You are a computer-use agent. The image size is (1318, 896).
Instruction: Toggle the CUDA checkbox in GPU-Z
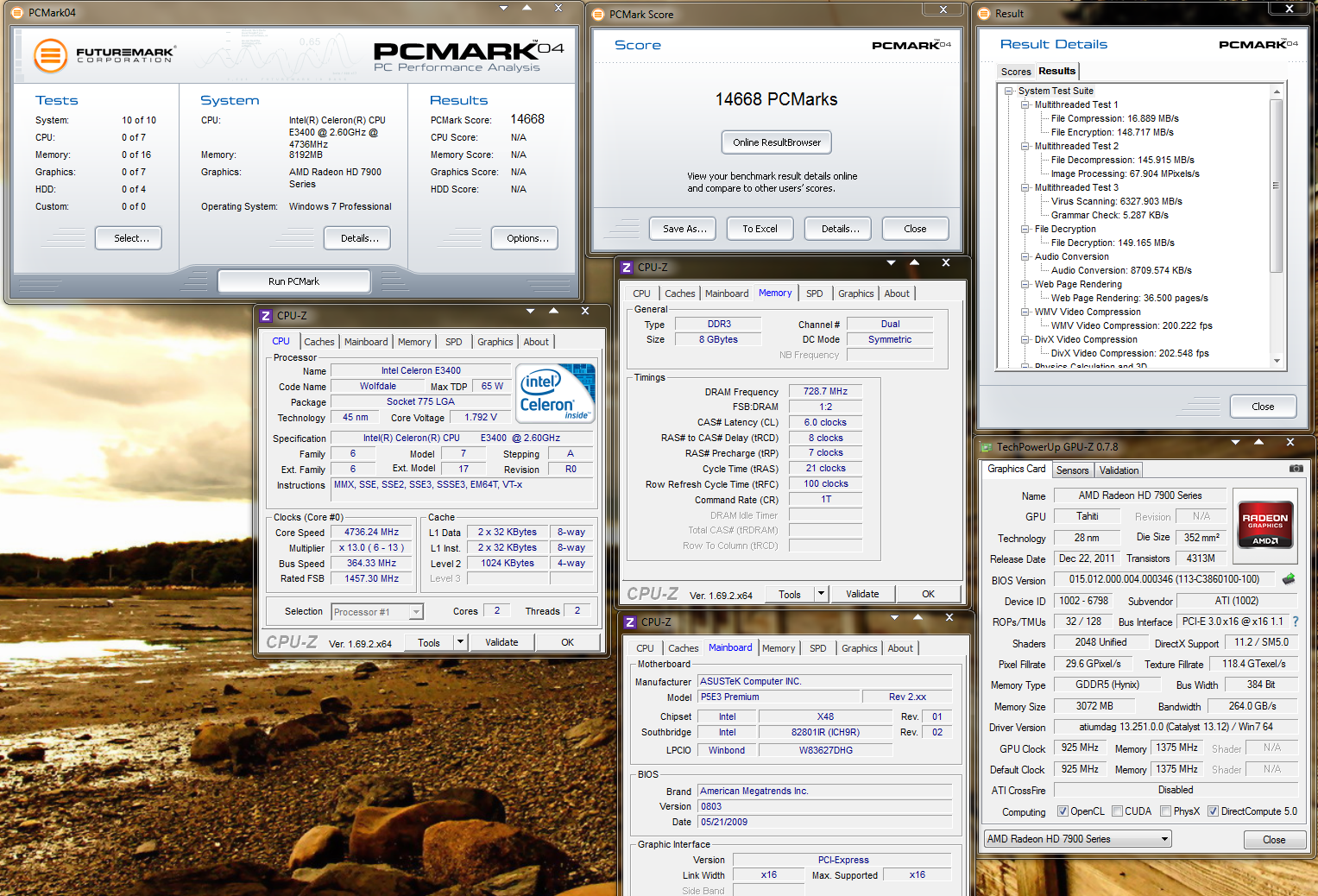[1118, 811]
